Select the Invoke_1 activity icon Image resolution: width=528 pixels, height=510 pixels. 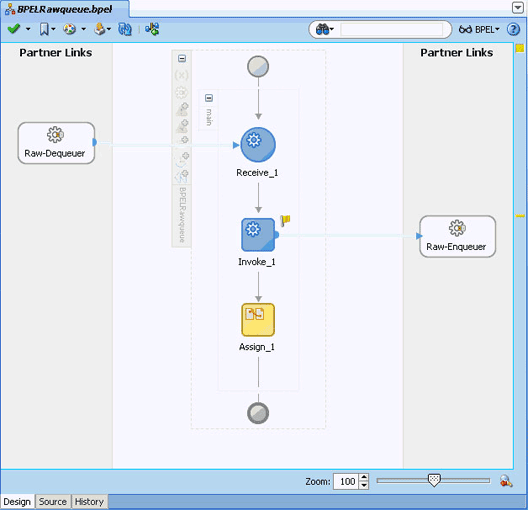click(x=258, y=235)
